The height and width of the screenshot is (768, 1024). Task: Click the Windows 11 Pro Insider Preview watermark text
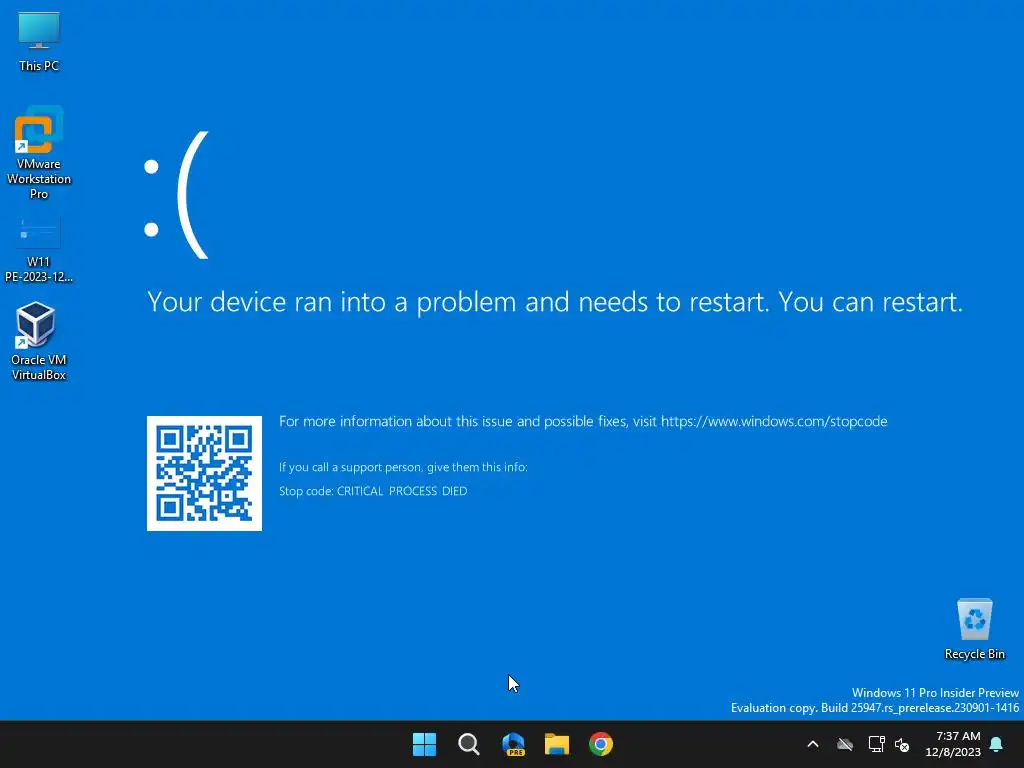[x=935, y=693]
